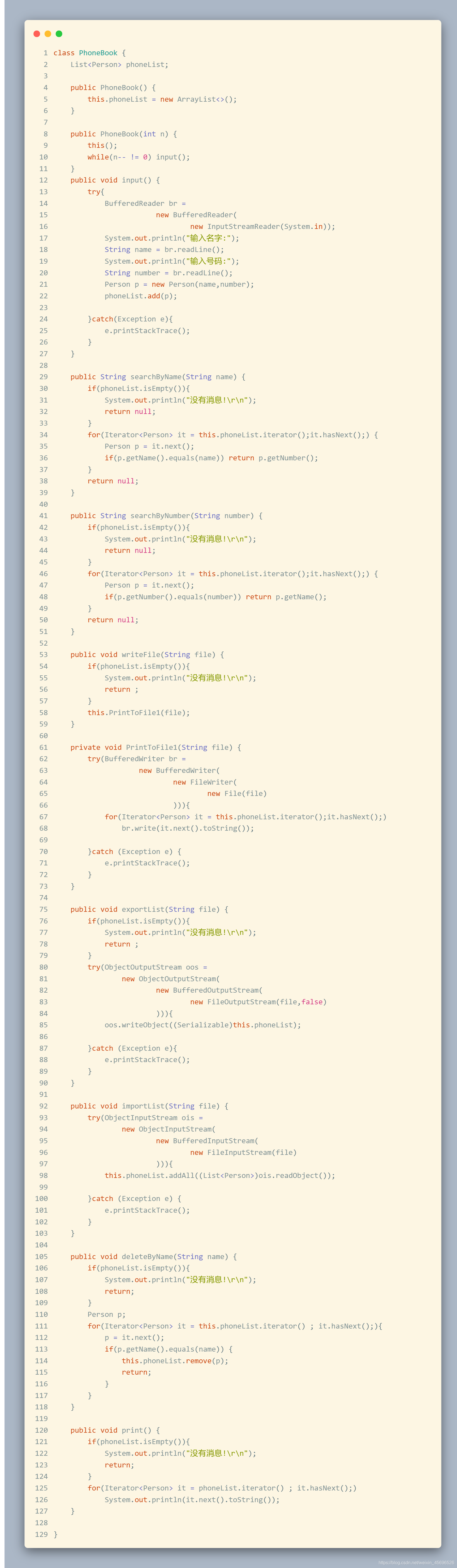The width and height of the screenshot is (457, 1568).
Task: Click line number 60 in the gutter
Action: click(43, 735)
